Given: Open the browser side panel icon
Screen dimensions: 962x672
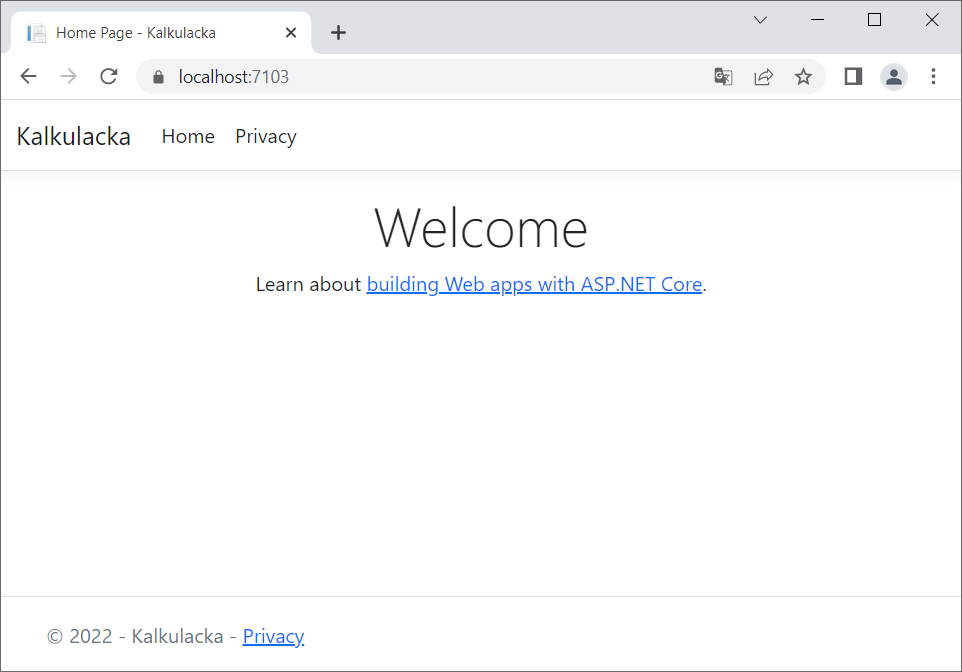Looking at the screenshot, I should pos(853,76).
